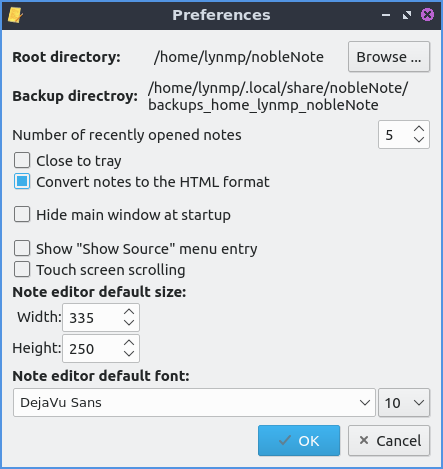Cancel the Preferences dialog

click(x=389, y=441)
